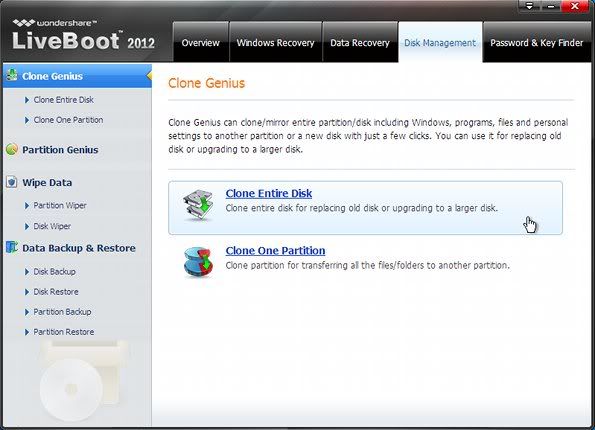The width and height of the screenshot is (595, 430).
Task: Click the Data Backup & Restore icon
Action: pyautogui.click(x=12, y=247)
